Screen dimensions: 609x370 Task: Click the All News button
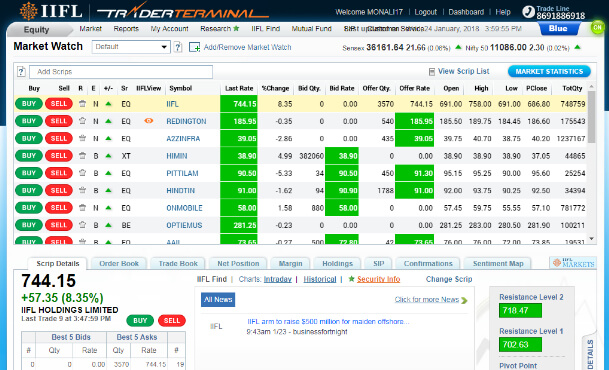coord(218,300)
